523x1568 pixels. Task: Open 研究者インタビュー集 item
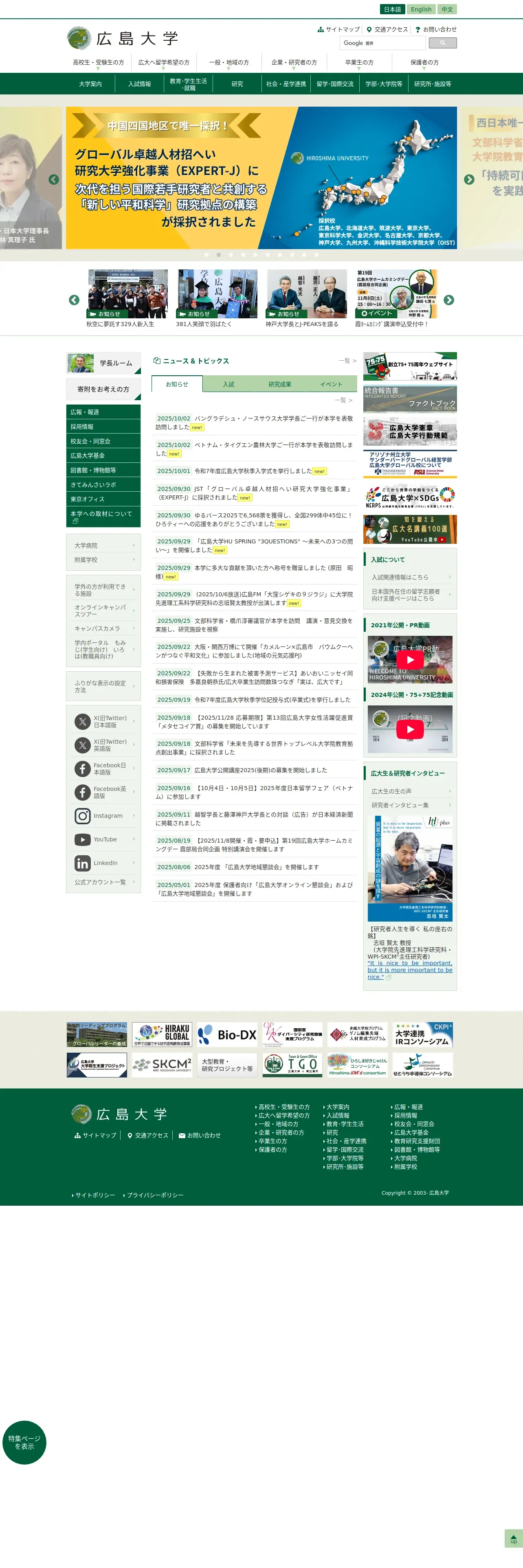pos(410,805)
